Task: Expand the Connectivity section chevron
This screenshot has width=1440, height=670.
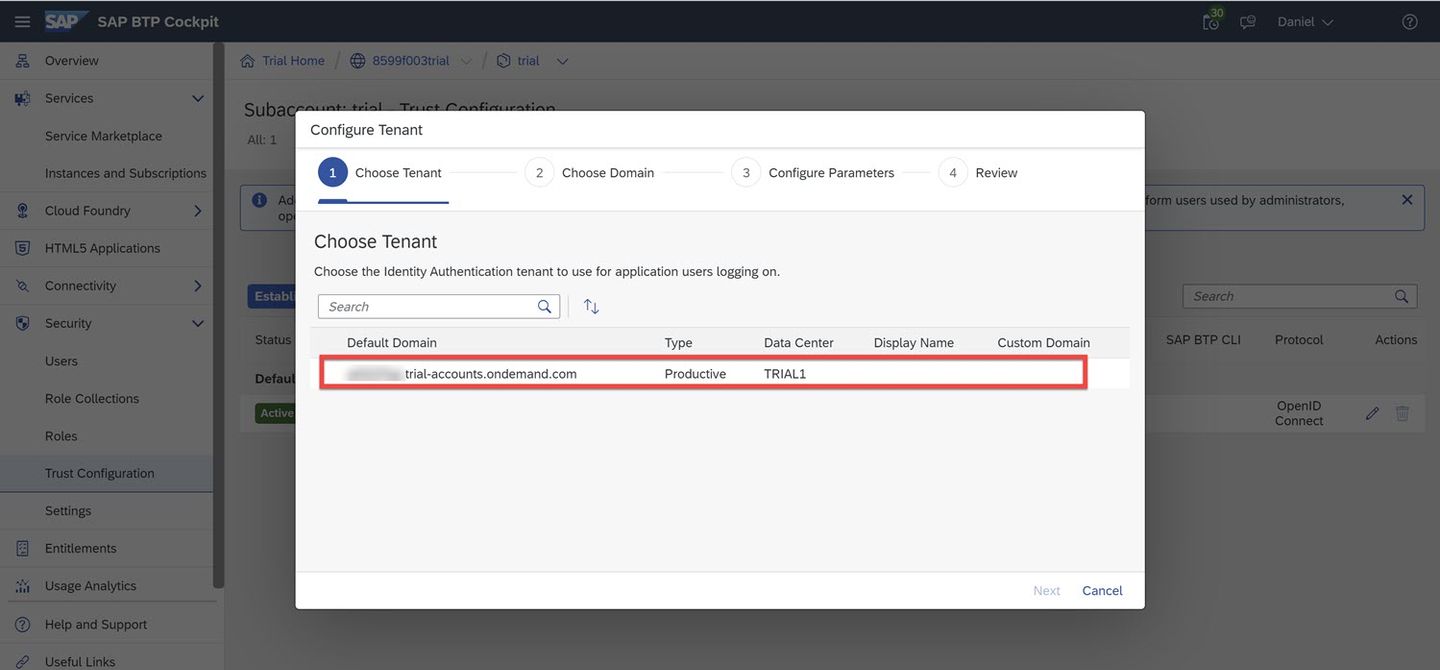Action: [x=198, y=286]
